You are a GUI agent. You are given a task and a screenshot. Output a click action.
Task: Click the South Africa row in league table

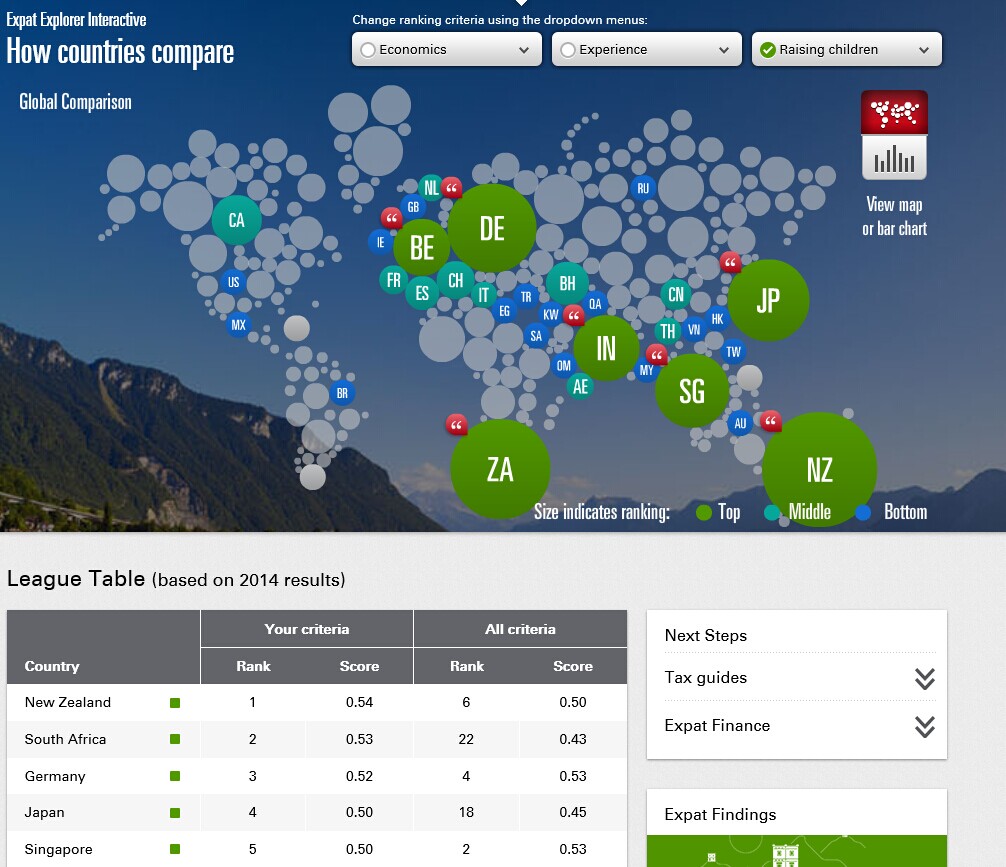[x=66, y=739]
